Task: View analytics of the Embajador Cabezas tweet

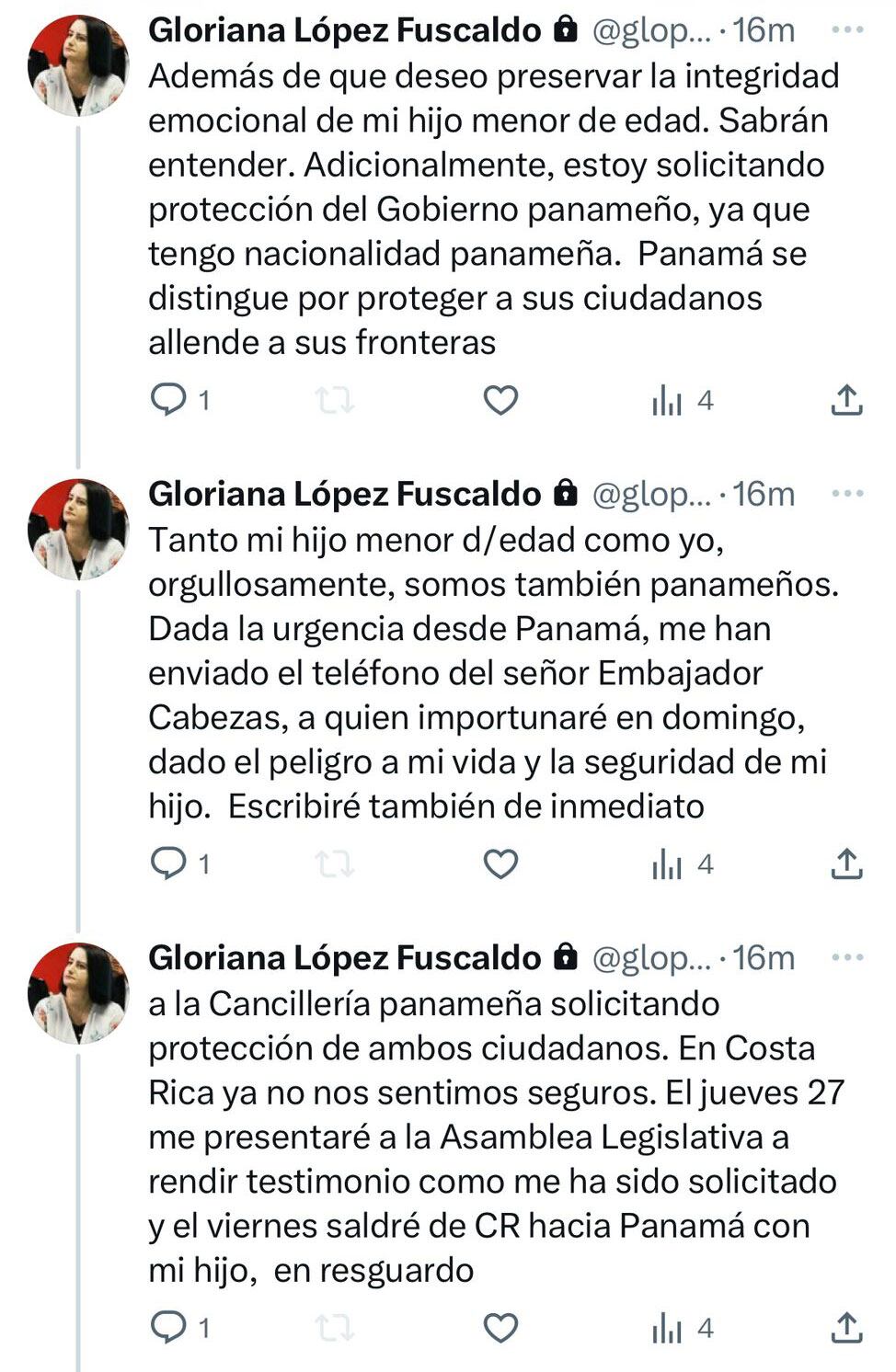Action: pyautogui.click(x=669, y=864)
